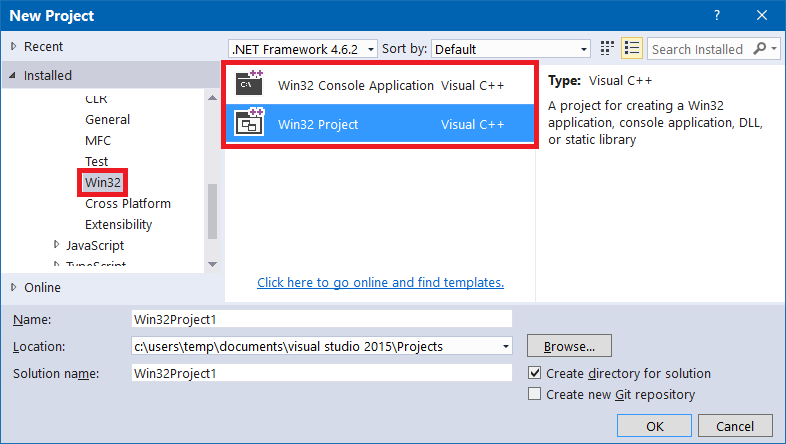Switch to medium icons list view
This screenshot has width=786, height=444.
[x=631, y=48]
